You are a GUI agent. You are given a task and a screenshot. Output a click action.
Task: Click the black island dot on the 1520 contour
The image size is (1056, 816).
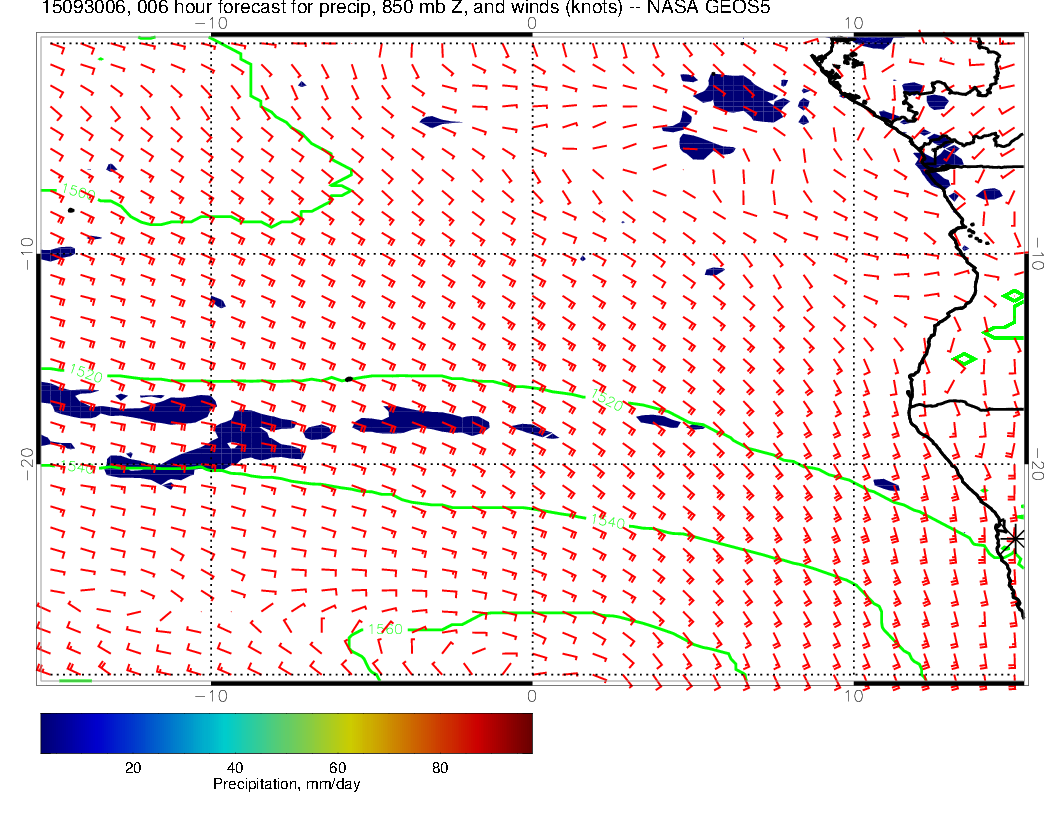(348, 380)
